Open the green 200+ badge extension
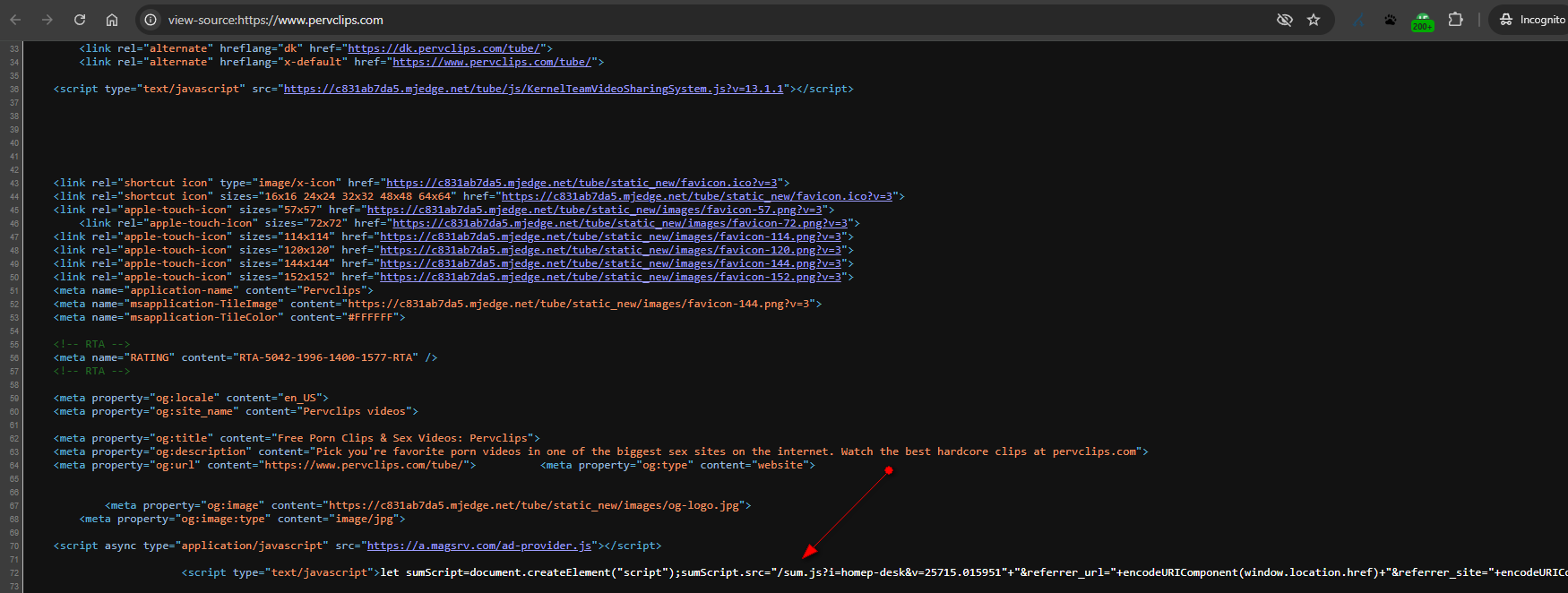Screen dimensions: 1568x593 click(x=1423, y=21)
